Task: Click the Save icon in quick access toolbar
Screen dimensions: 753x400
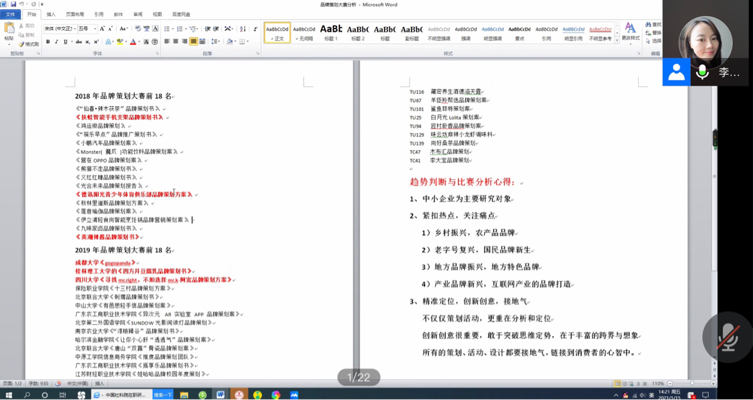Action: click(14, 5)
